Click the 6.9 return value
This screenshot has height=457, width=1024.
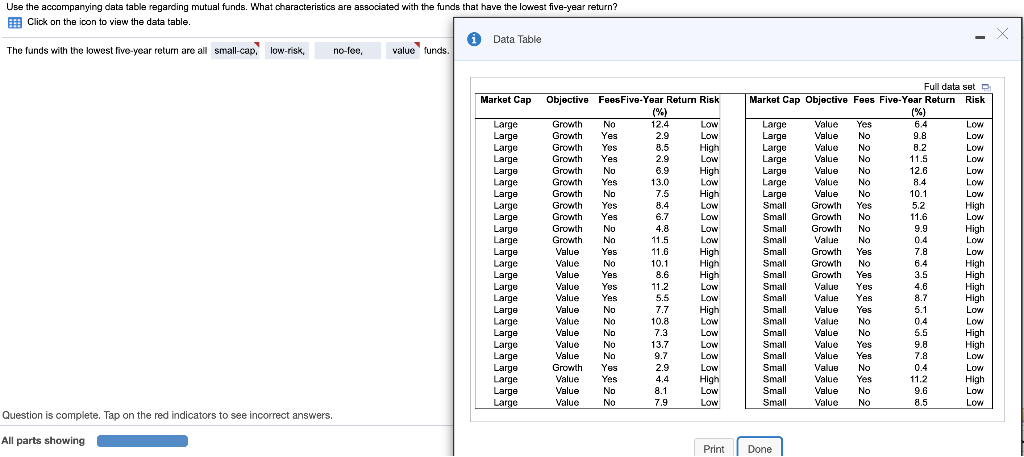pyautogui.click(x=662, y=170)
